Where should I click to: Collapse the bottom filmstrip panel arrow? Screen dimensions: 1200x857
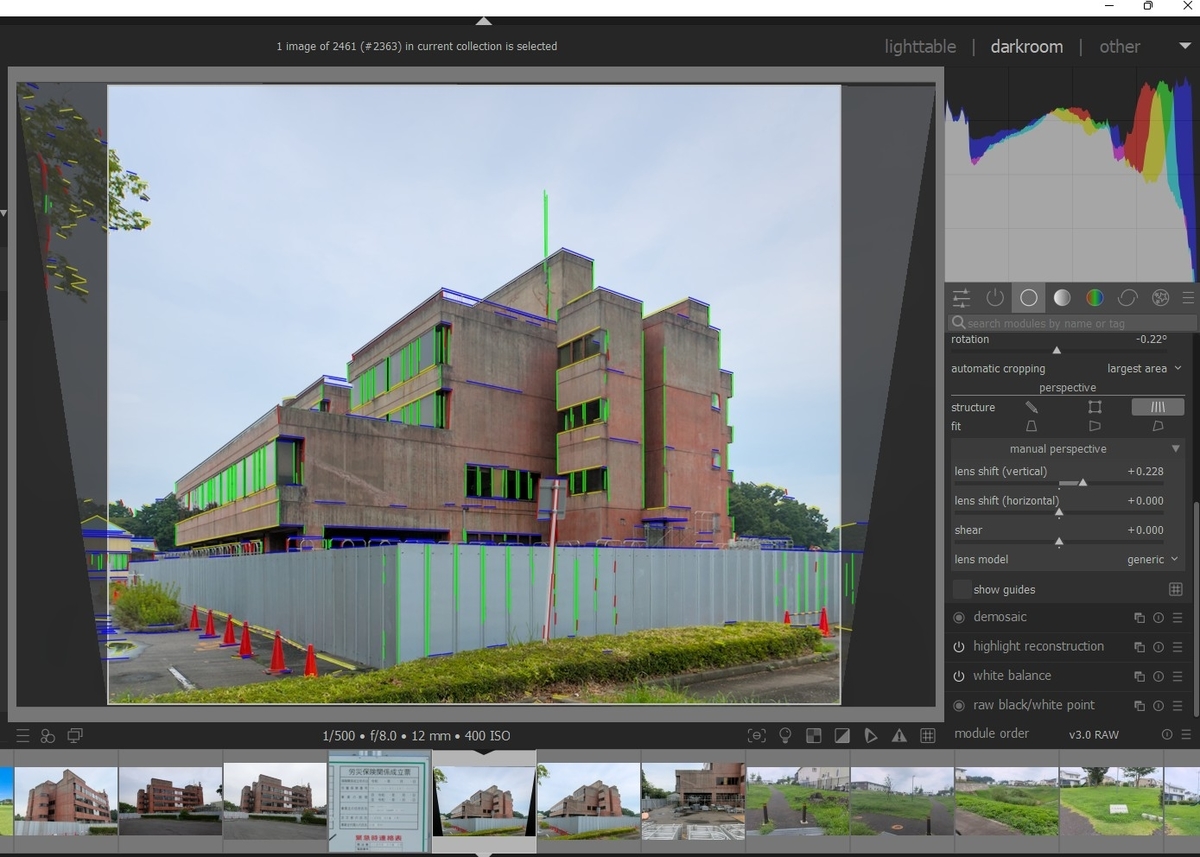click(x=484, y=853)
